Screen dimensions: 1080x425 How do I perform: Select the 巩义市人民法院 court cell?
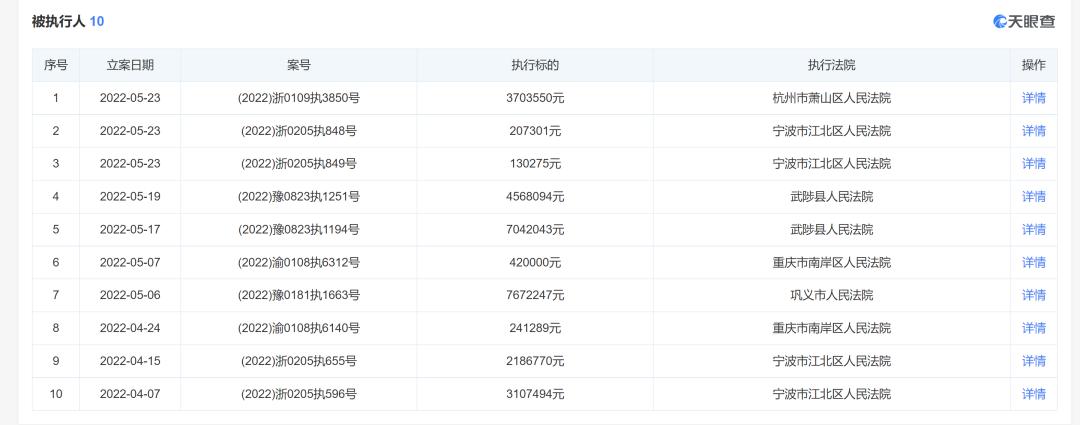click(x=831, y=295)
